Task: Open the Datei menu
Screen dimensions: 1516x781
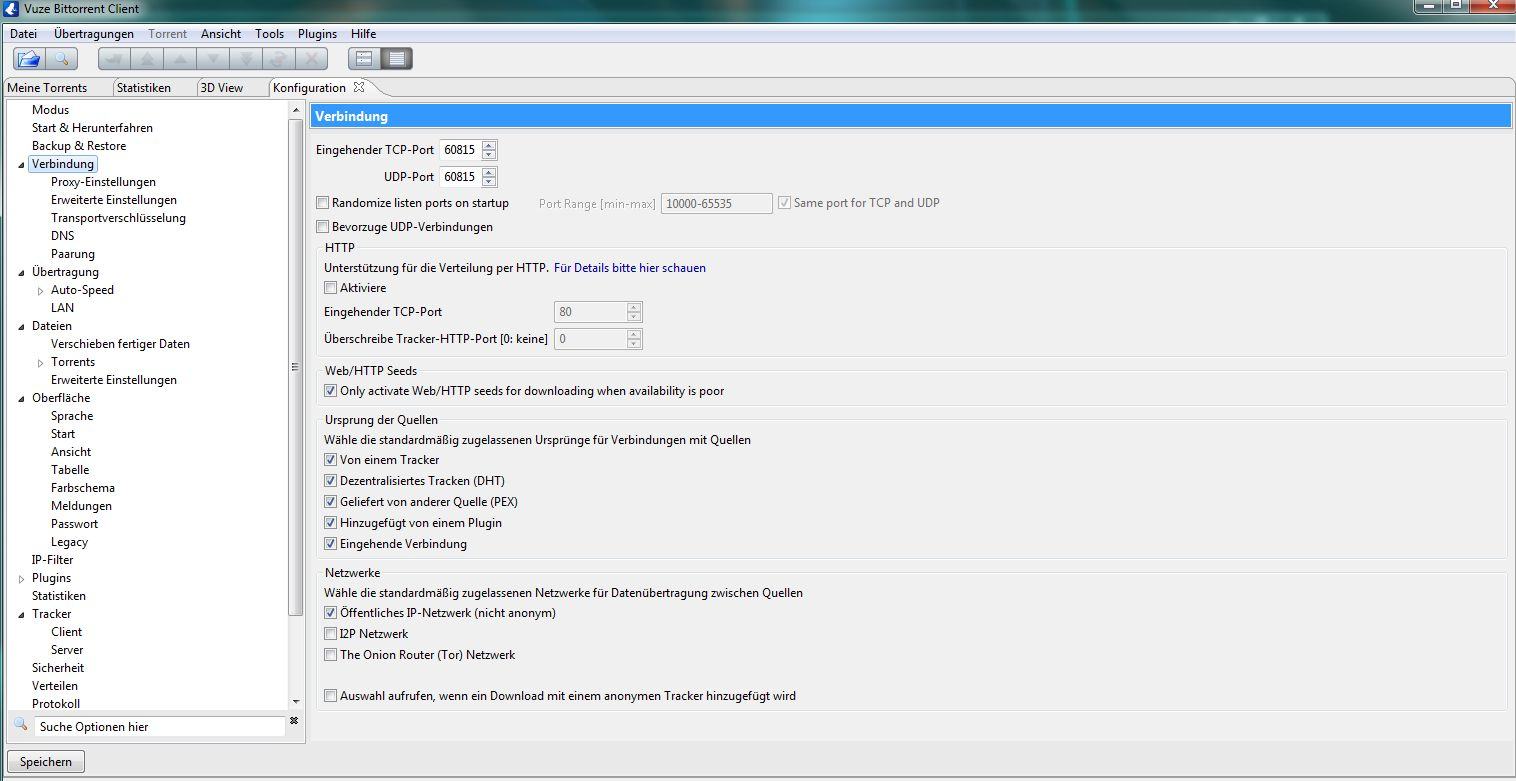Action: point(24,34)
